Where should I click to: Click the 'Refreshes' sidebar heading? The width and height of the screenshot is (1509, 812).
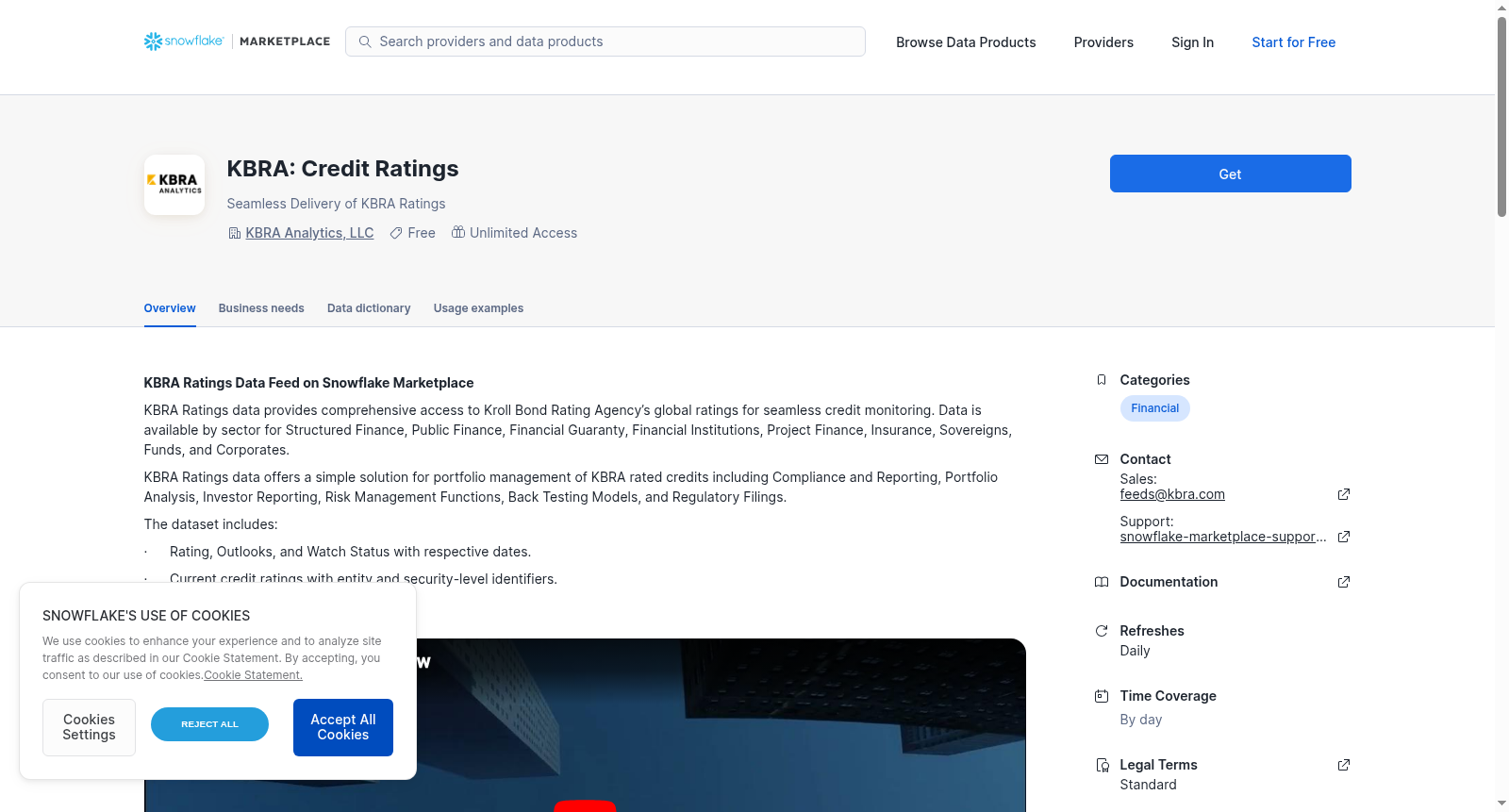point(1152,631)
